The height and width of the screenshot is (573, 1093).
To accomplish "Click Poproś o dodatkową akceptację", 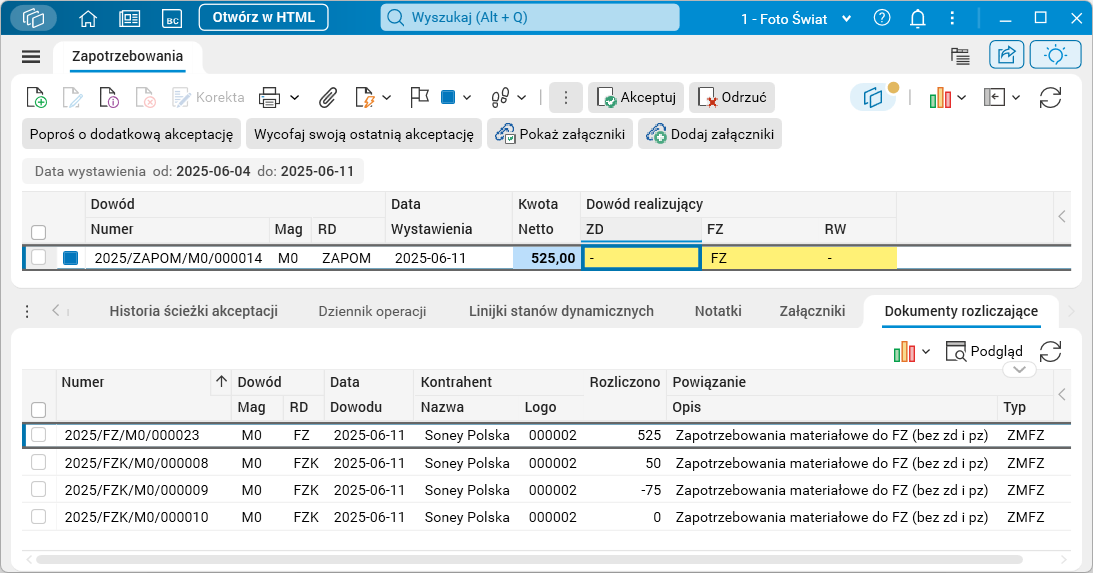I will tap(132, 134).
